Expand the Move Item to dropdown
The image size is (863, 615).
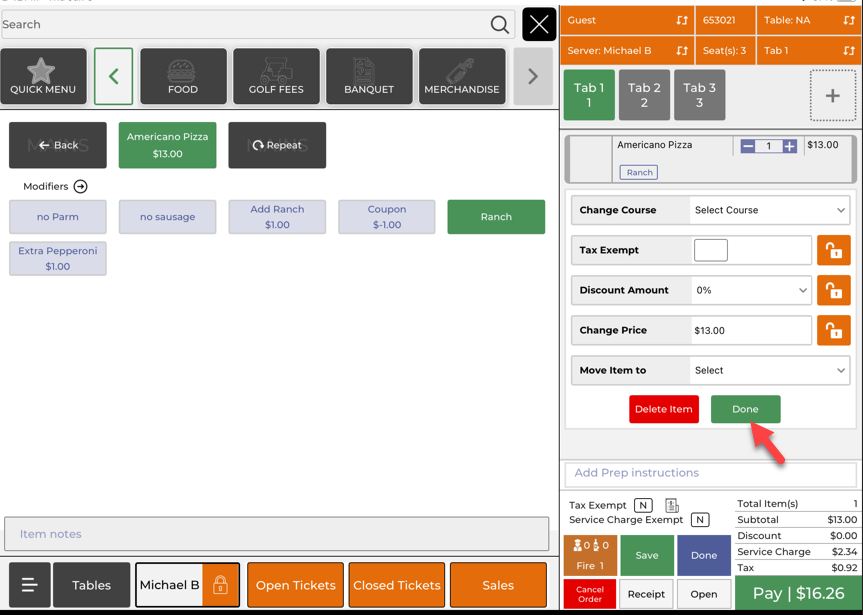click(x=769, y=370)
